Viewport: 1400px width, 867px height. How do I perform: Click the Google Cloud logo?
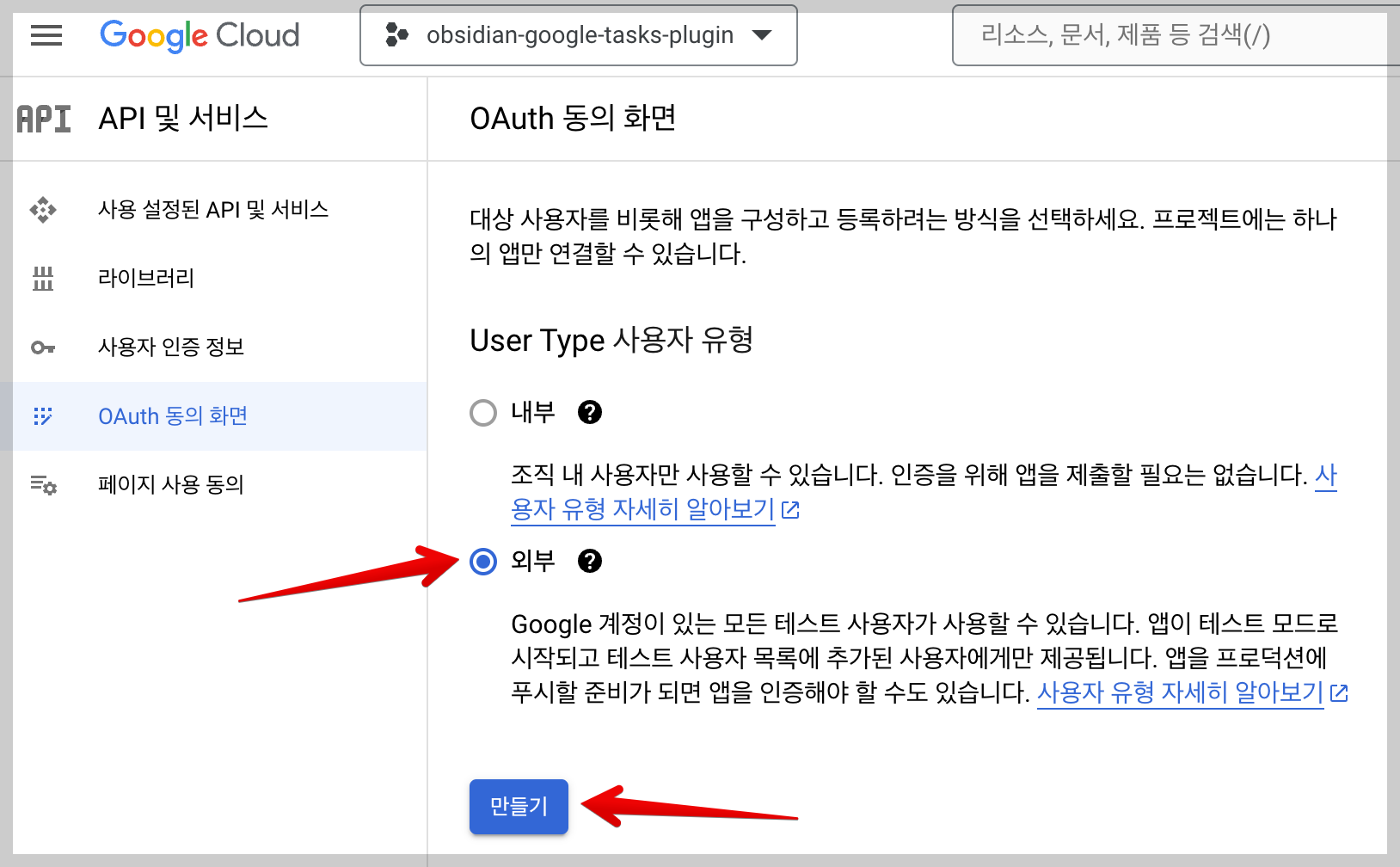[200, 35]
